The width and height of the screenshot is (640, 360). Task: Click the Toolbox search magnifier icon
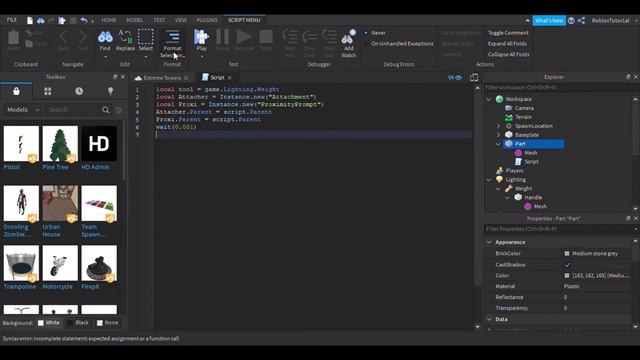pos(106,110)
